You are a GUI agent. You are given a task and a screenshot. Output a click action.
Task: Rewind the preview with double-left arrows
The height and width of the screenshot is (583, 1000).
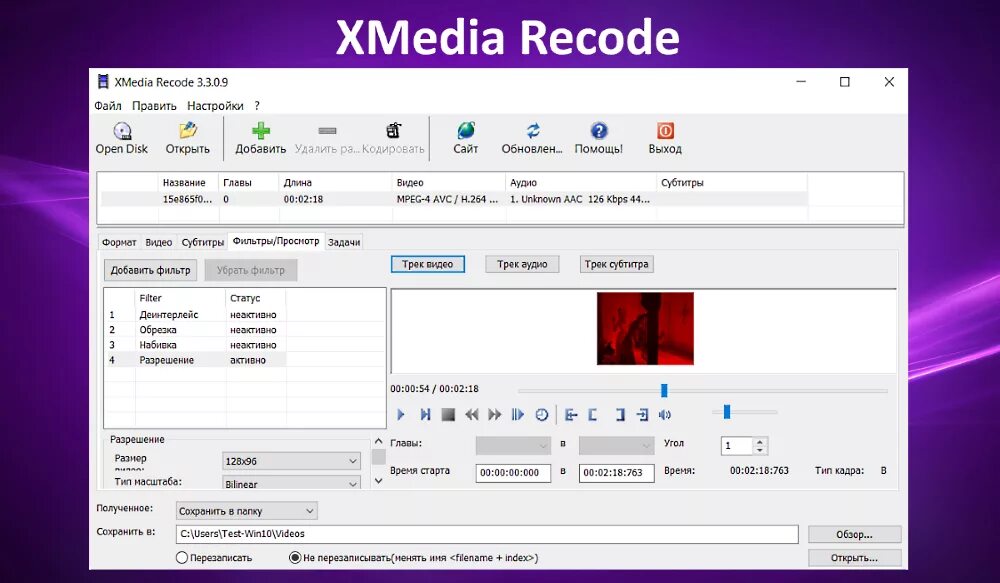471,415
